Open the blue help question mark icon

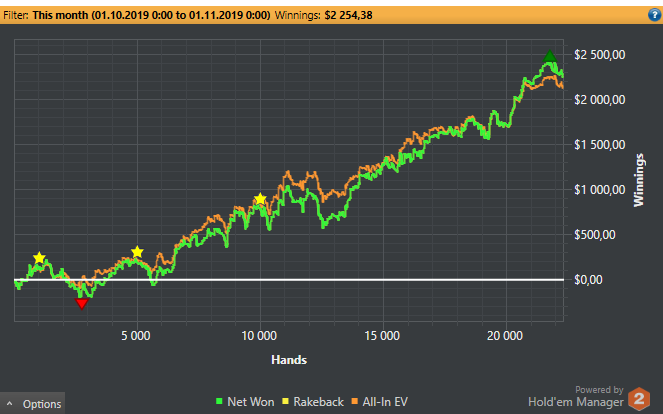(x=654, y=15)
